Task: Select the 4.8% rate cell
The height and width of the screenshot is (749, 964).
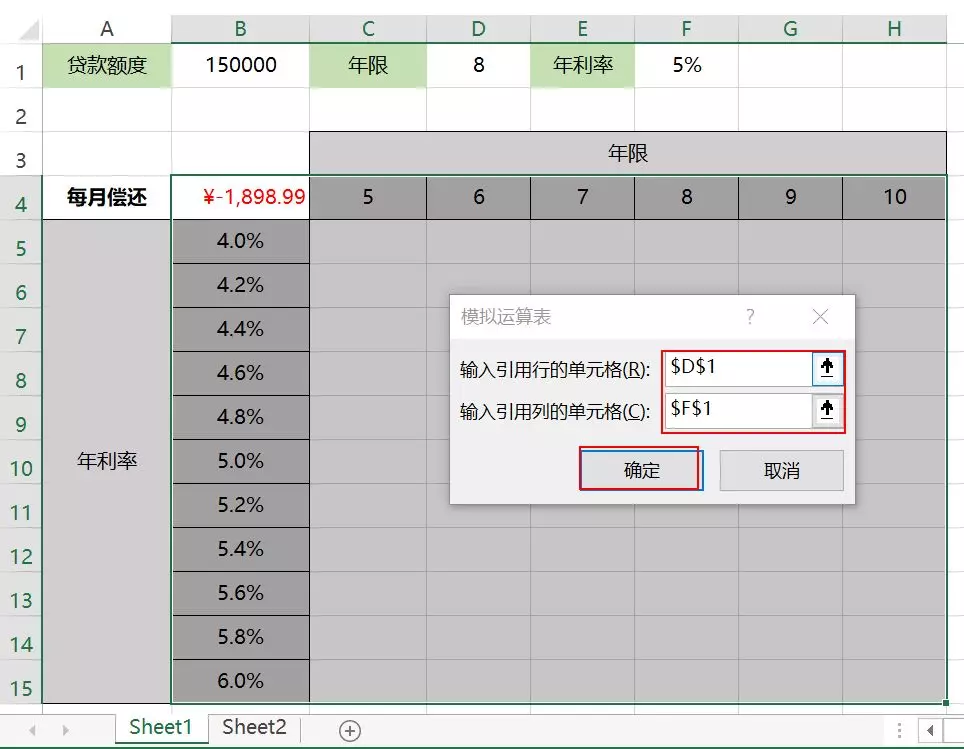Action: click(x=240, y=417)
